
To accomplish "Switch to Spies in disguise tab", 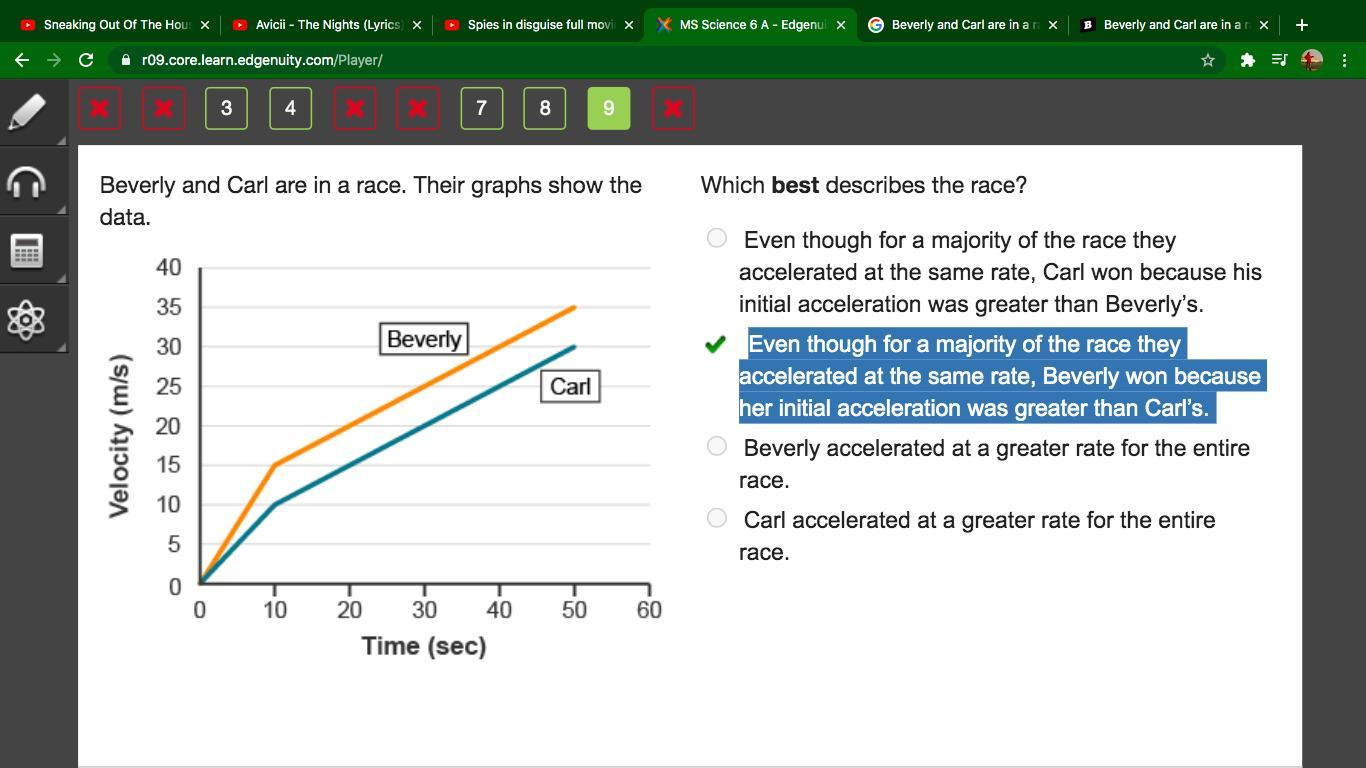I will (x=538, y=25).
